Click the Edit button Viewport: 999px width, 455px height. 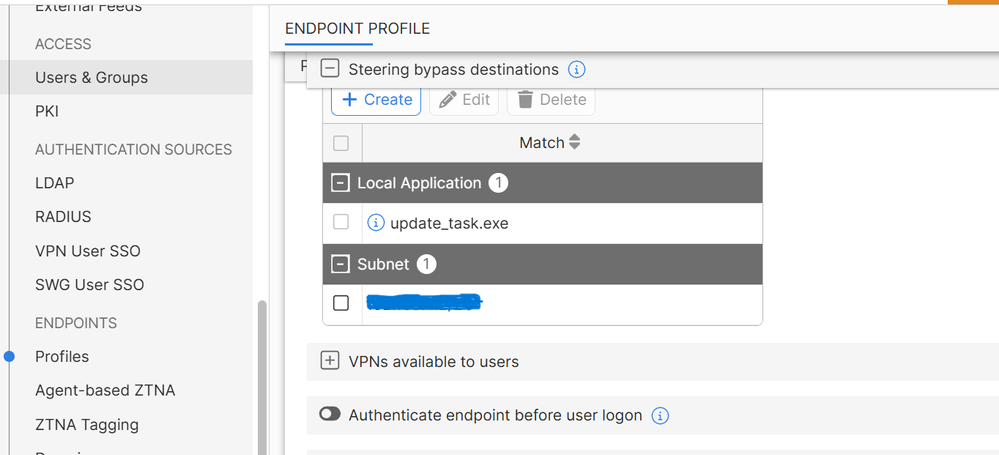(x=464, y=99)
